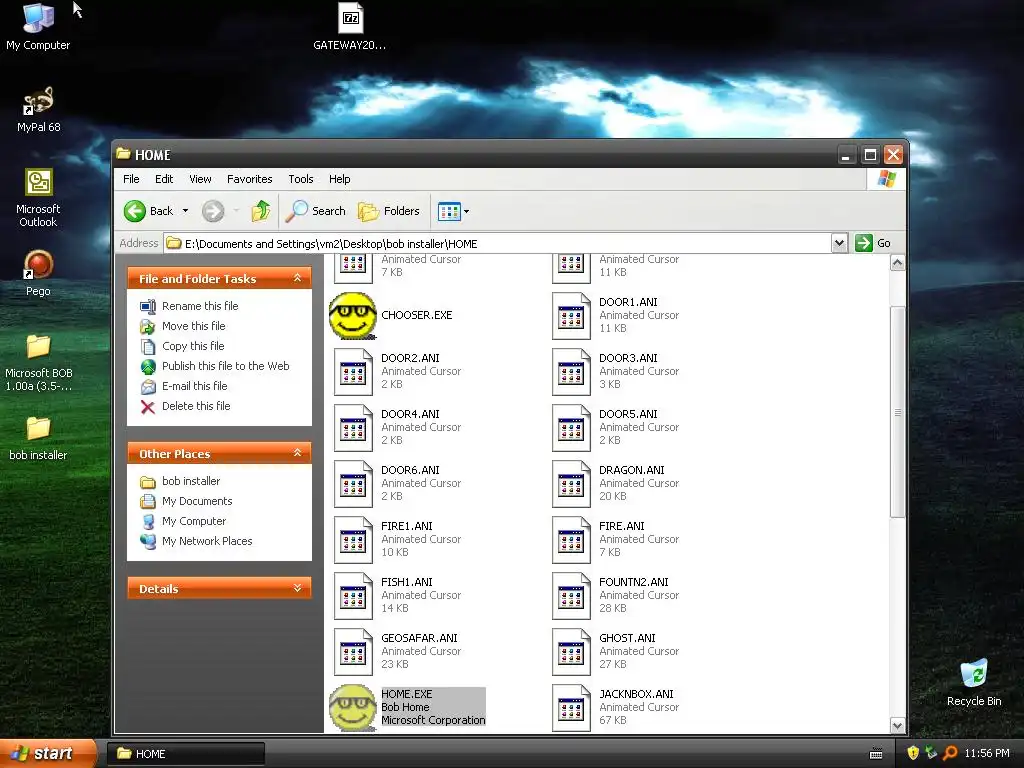This screenshot has width=1024, height=768.
Task: Go up one folder level
Action: (261, 211)
